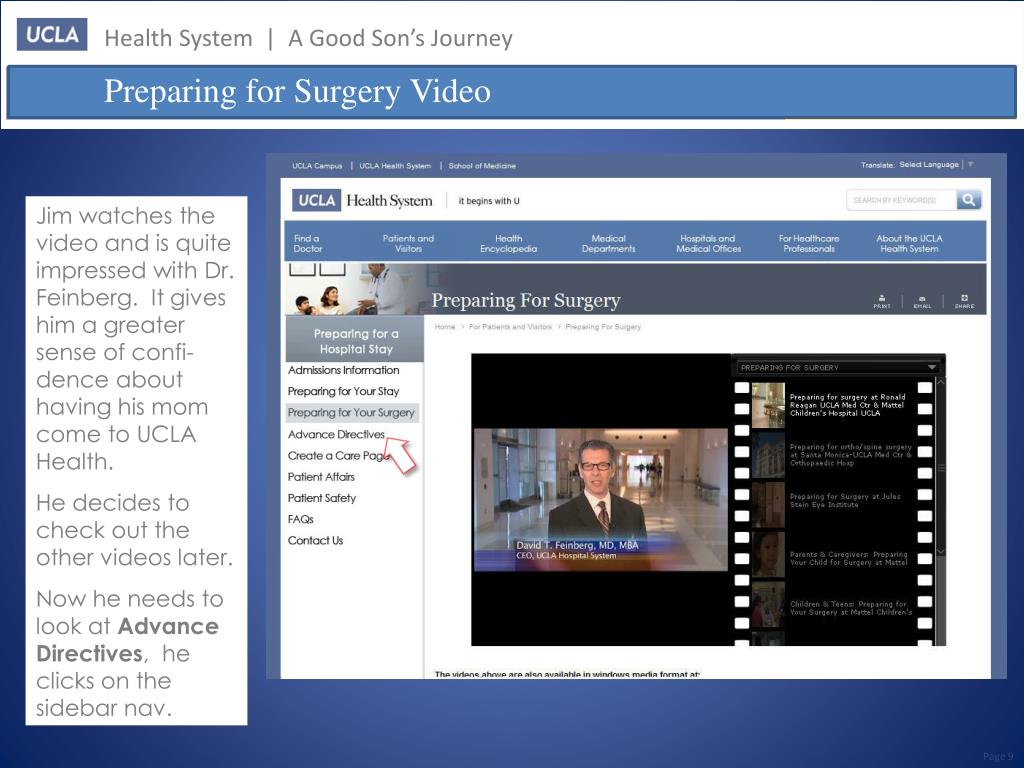
Task: Click the search magnifier button
Action: click(969, 200)
